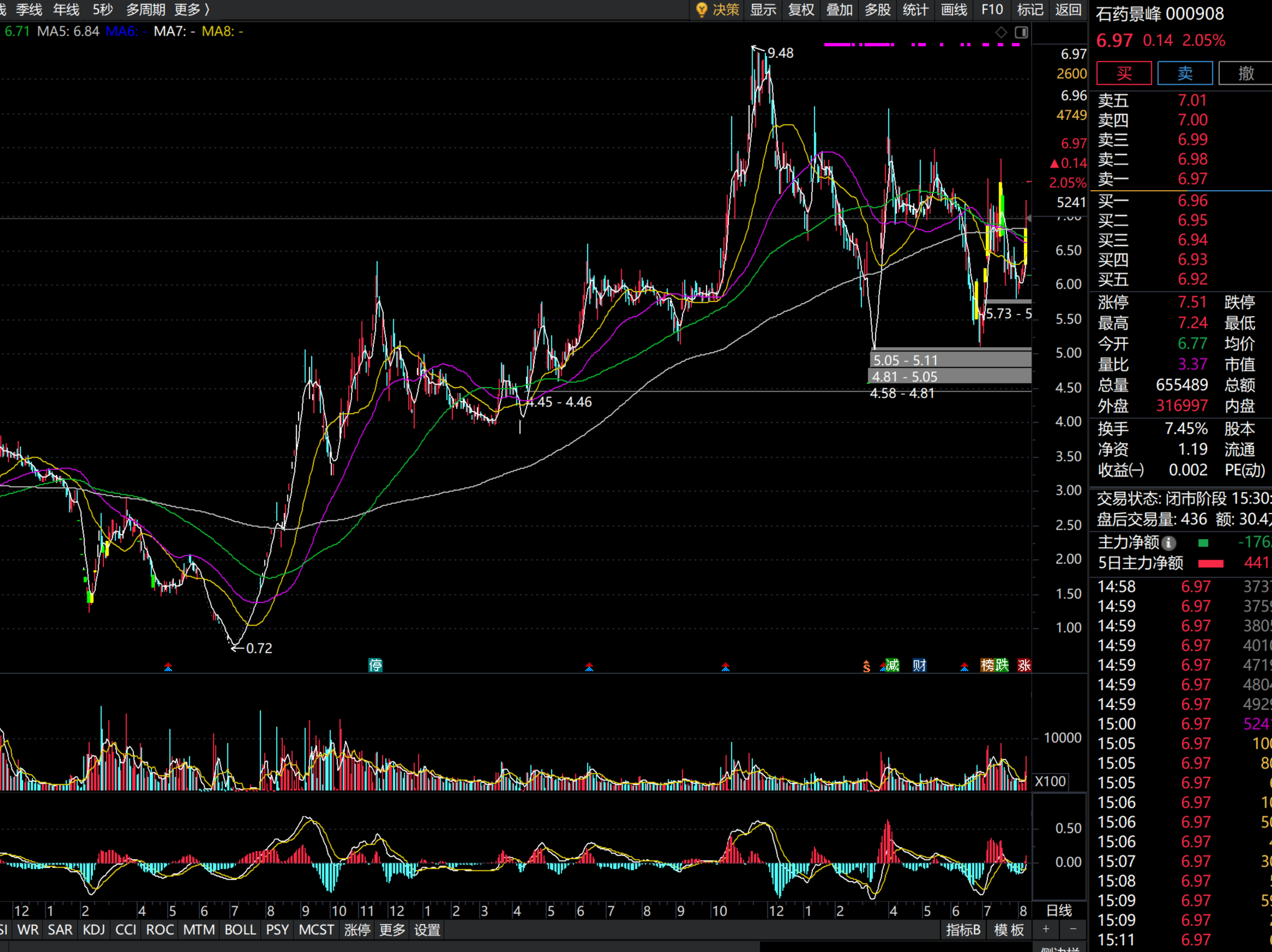Click the blue 财 financial report marker
Image resolution: width=1272 pixels, height=952 pixels.
coord(919,665)
